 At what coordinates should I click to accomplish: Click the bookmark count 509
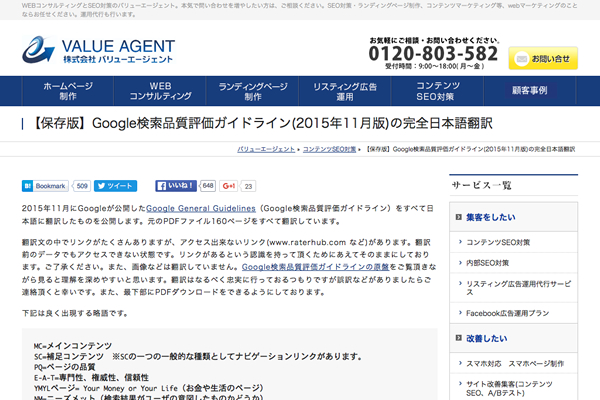pos(82,186)
